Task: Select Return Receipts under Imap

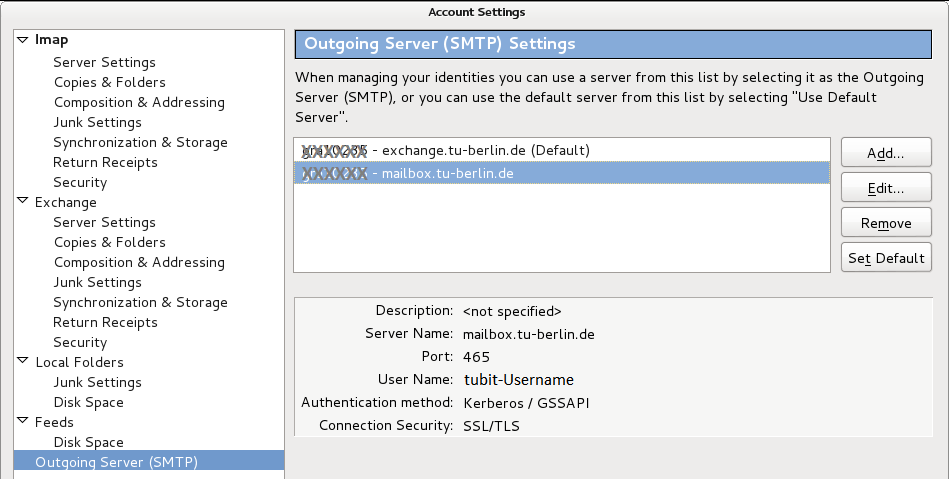Action: pyautogui.click(x=105, y=162)
